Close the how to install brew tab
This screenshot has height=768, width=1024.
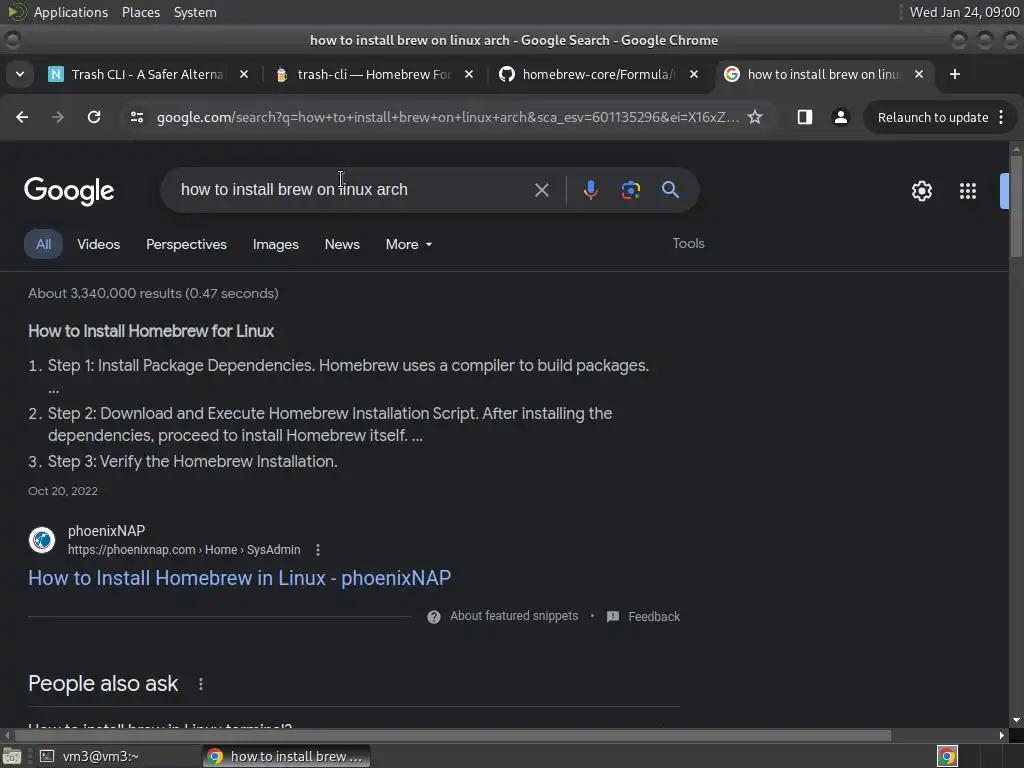919,74
